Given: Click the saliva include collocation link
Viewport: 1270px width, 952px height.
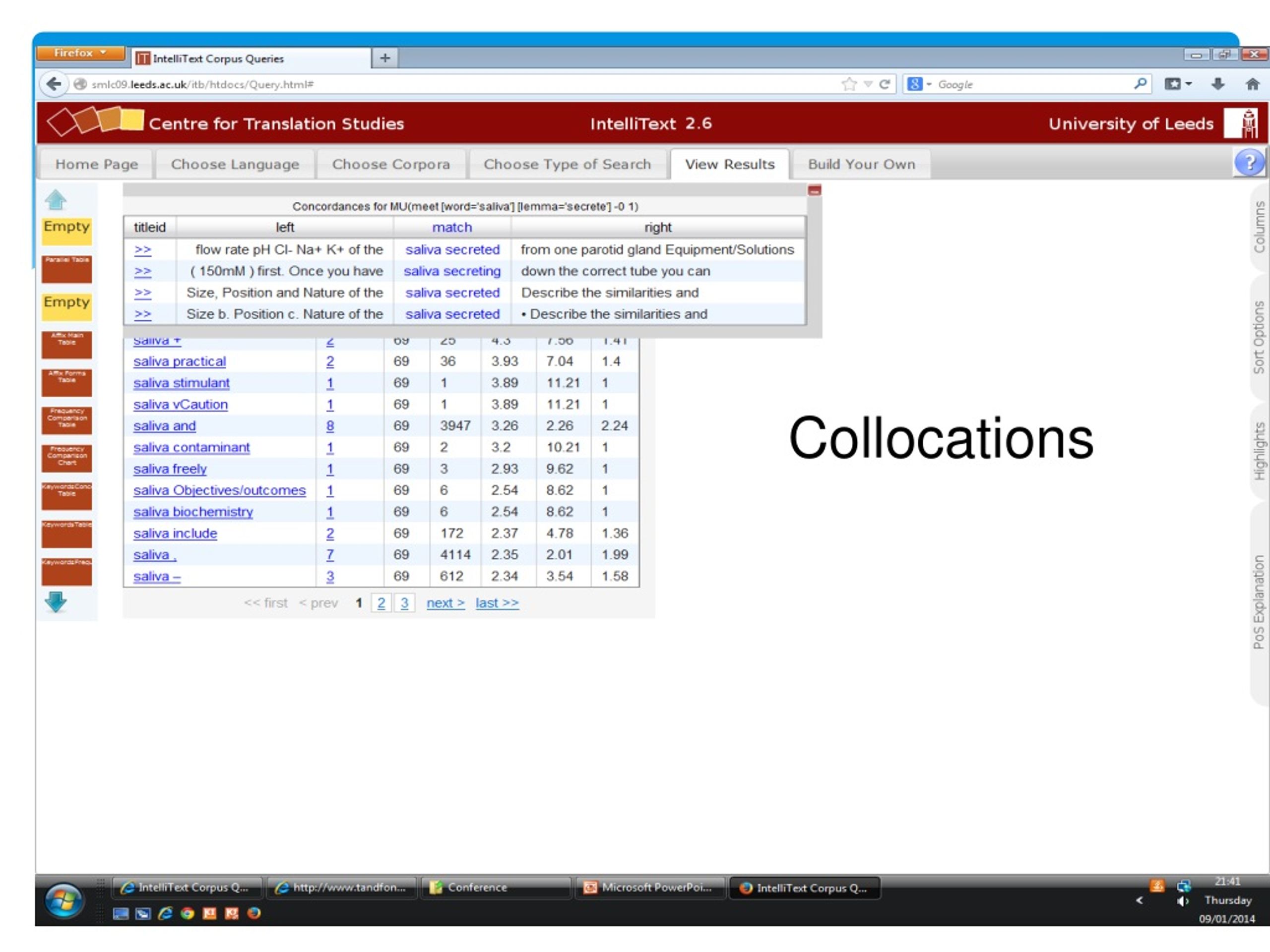Looking at the screenshot, I should [x=175, y=533].
